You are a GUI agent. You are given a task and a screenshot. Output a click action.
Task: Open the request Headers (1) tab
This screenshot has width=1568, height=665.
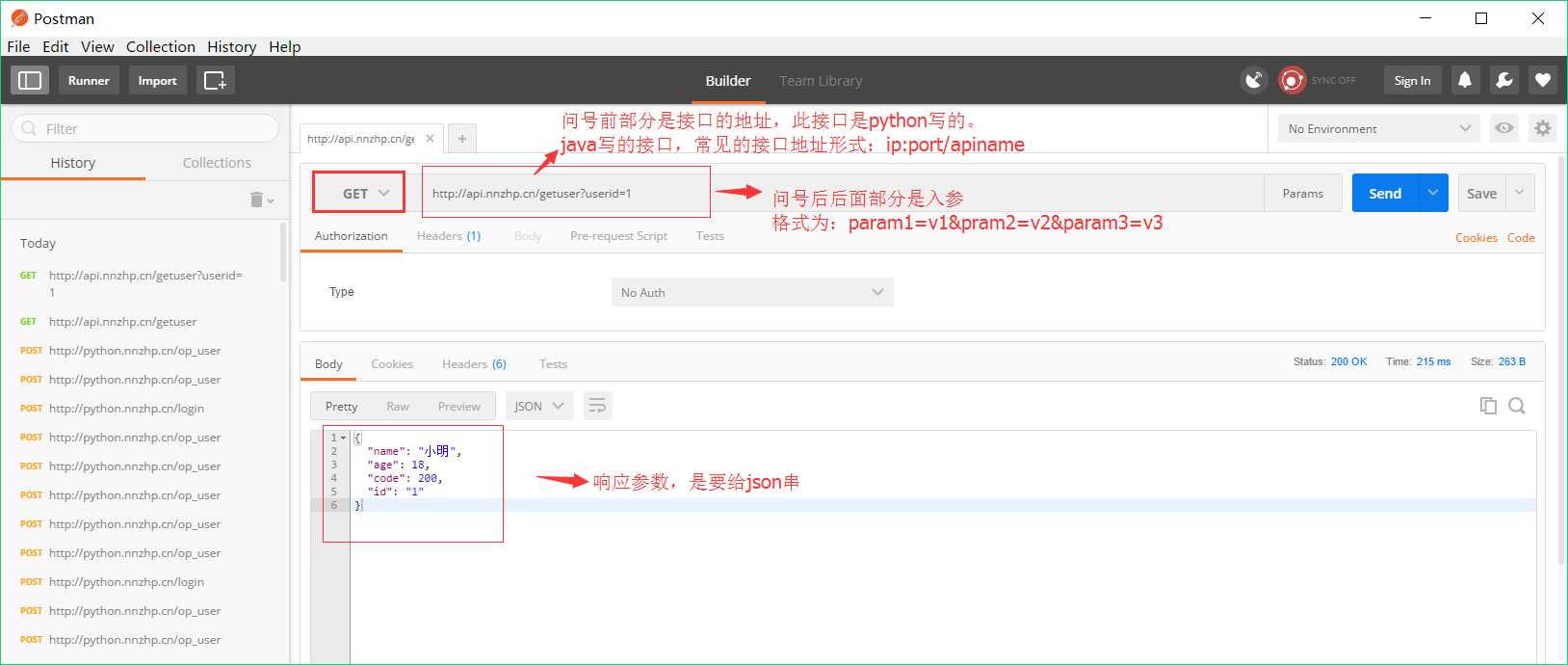449,236
